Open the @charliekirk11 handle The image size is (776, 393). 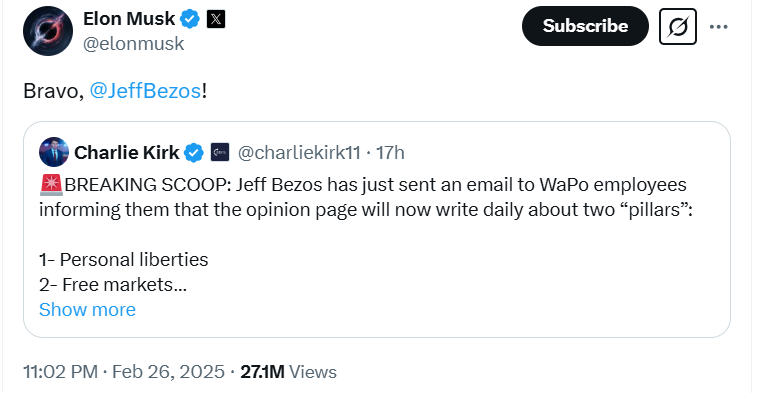299,152
